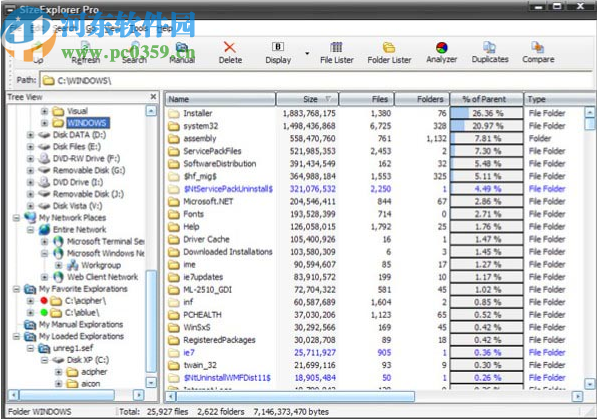Select Disk XP (C:) in tree
The image size is (597, 419).
tap(88, 360)
